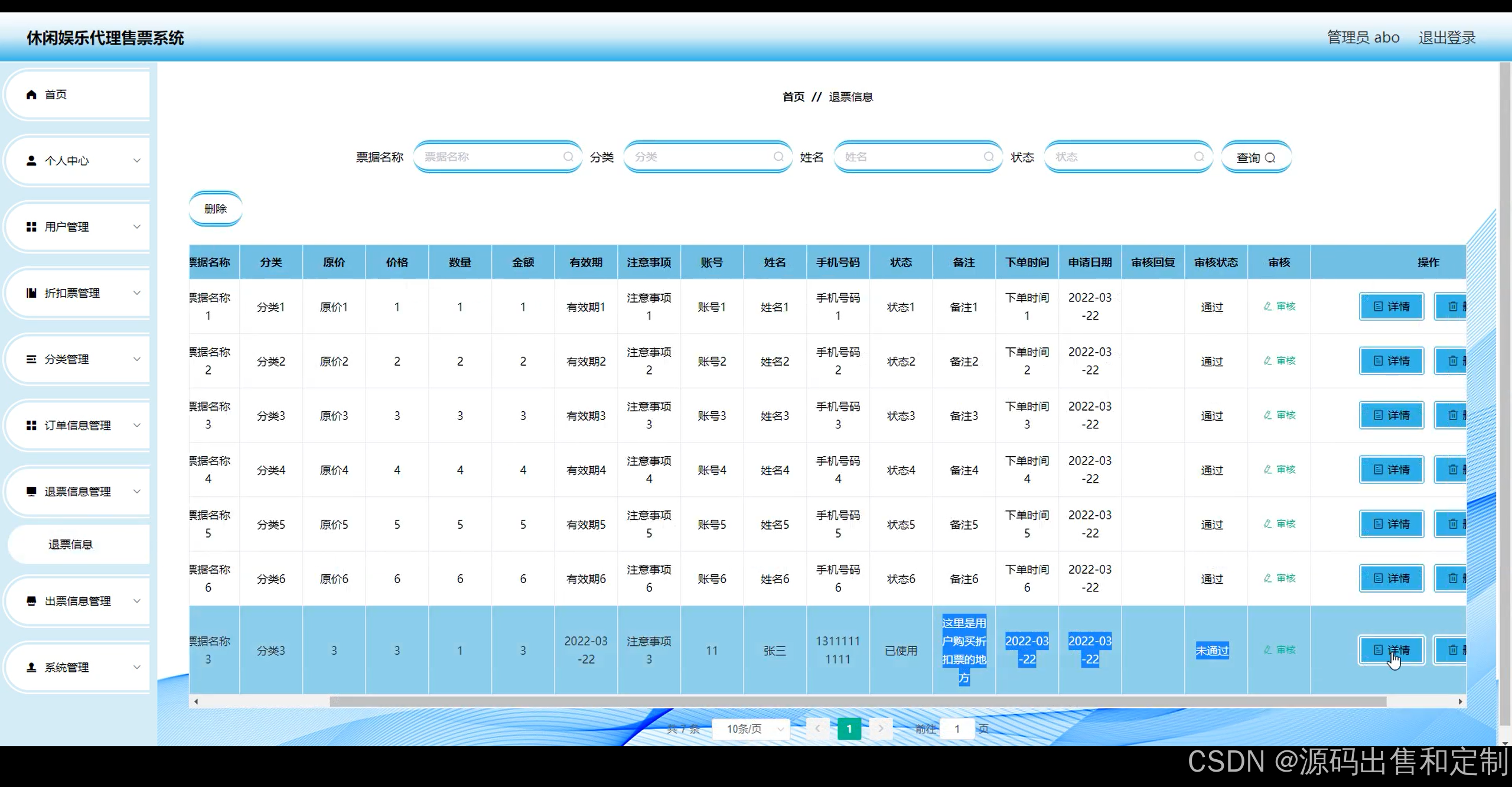Click the search icon in 票据名称 field
1512x787 pixels.
[x=568, y=157]
